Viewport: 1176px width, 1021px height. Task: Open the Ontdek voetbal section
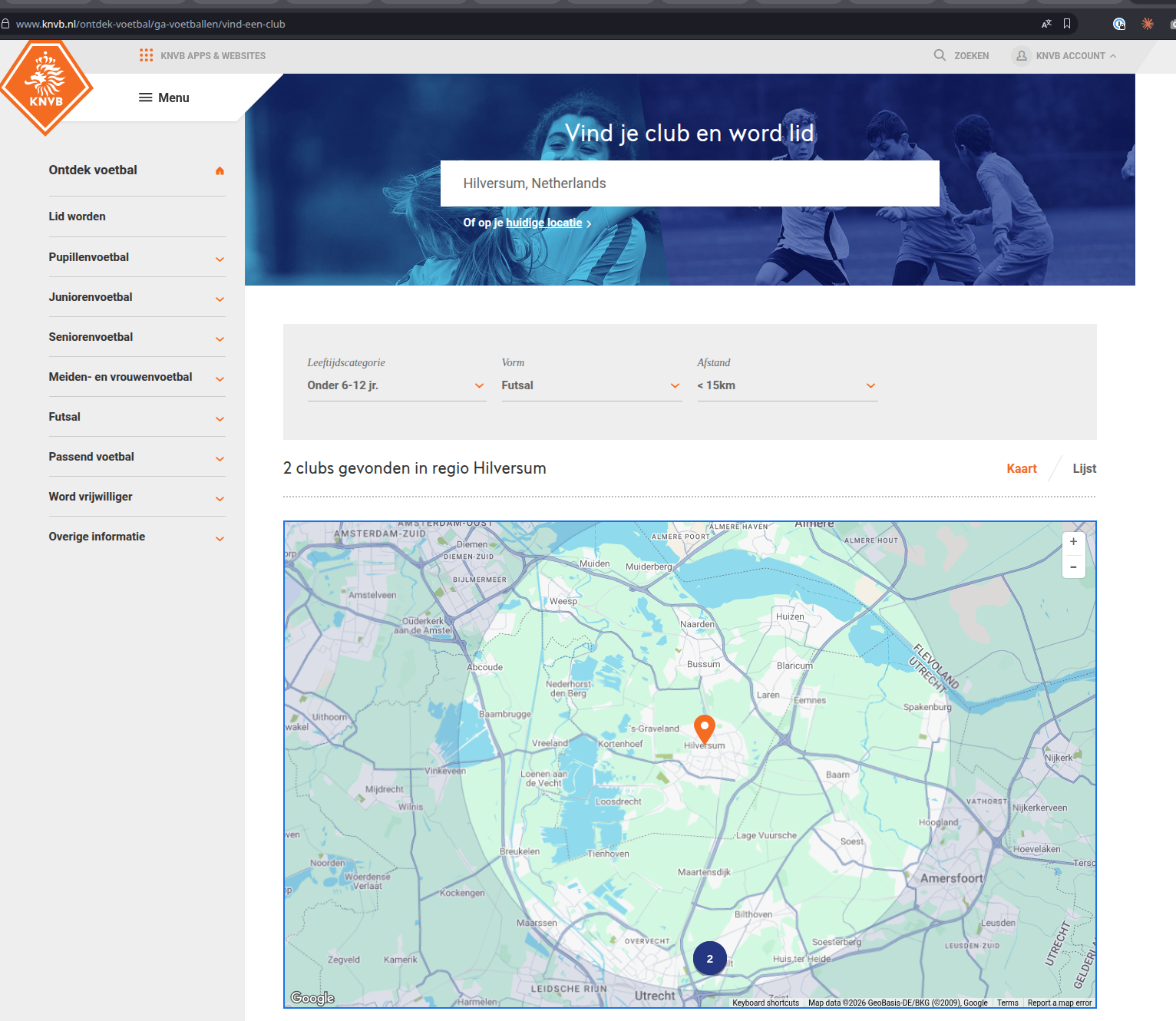(93, 170)
